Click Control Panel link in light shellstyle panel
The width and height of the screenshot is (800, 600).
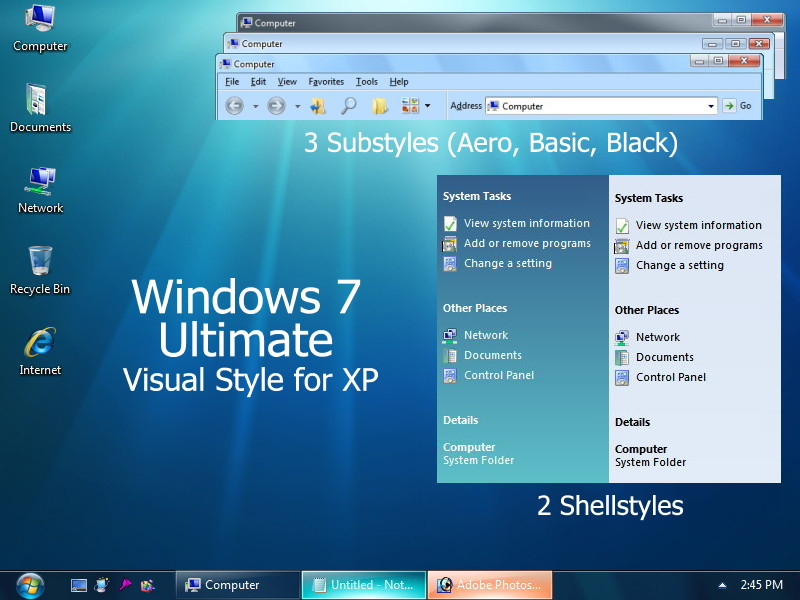pos(671,377)
